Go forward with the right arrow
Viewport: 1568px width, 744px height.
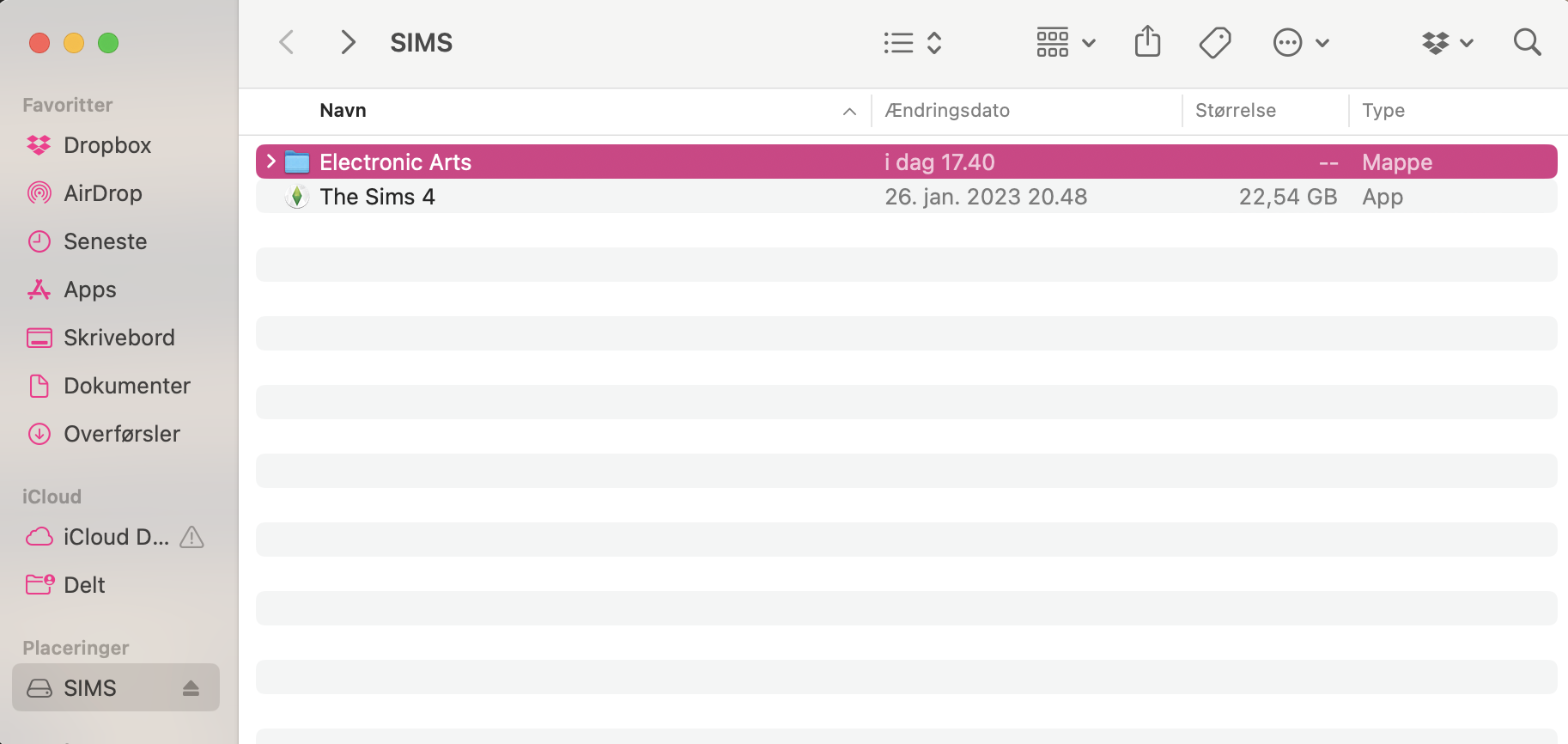pyautogui.click(x=348, y=42)
